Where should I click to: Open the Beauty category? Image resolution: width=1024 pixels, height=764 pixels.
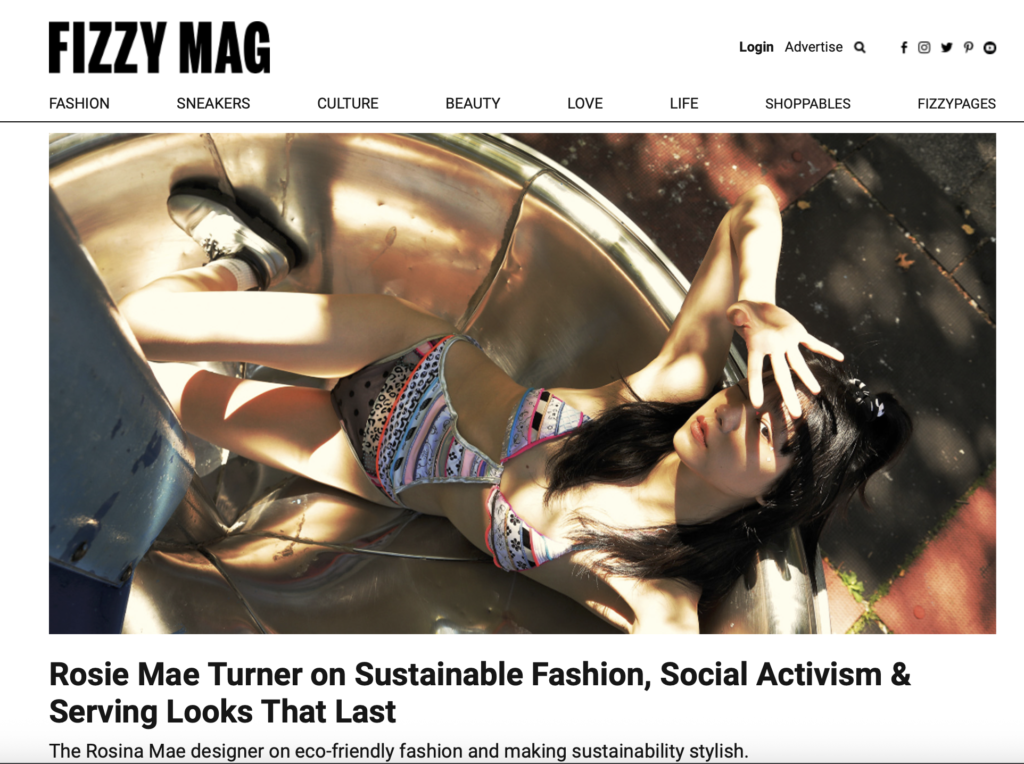coord(473,103)
